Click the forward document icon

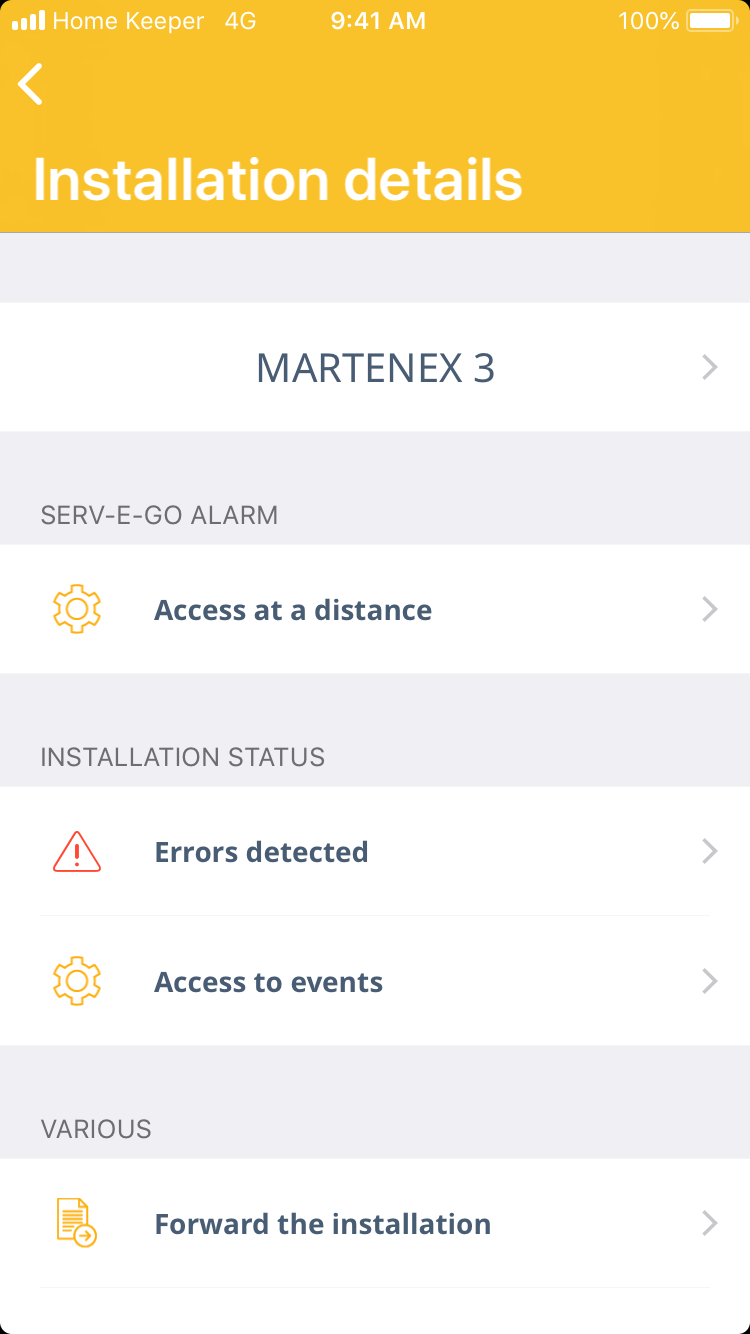(x=77, y=1223)
